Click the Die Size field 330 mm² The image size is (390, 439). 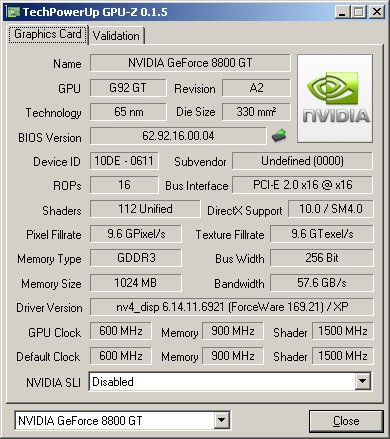tap(256, 112)
